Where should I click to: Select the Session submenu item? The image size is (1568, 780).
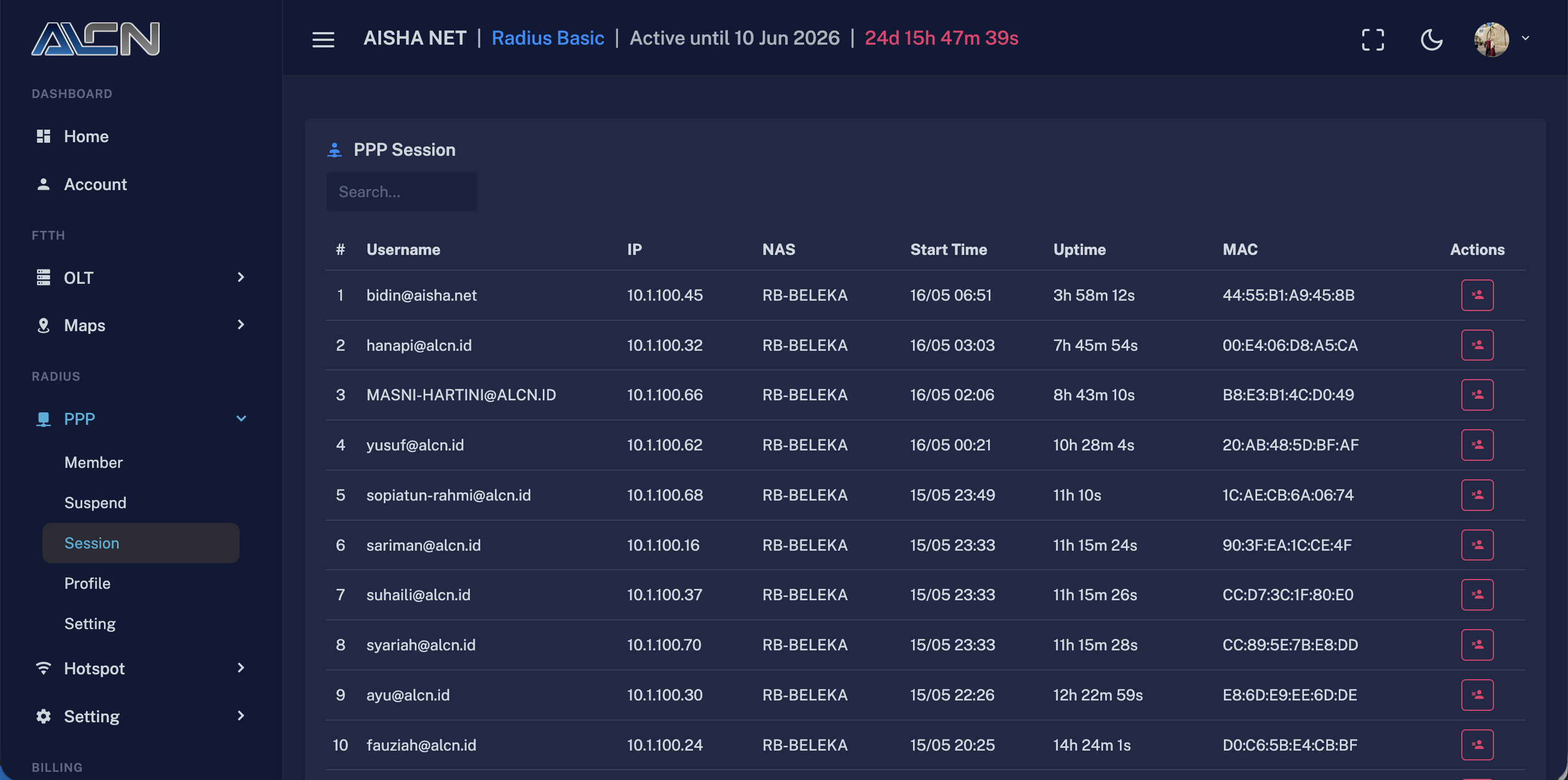point(140,543)
